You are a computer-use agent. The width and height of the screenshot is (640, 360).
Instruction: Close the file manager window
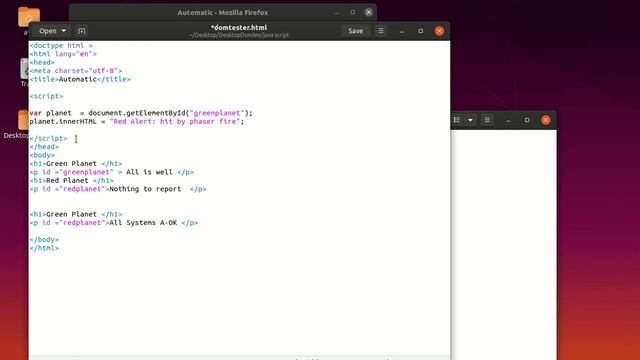coord(546,120)
